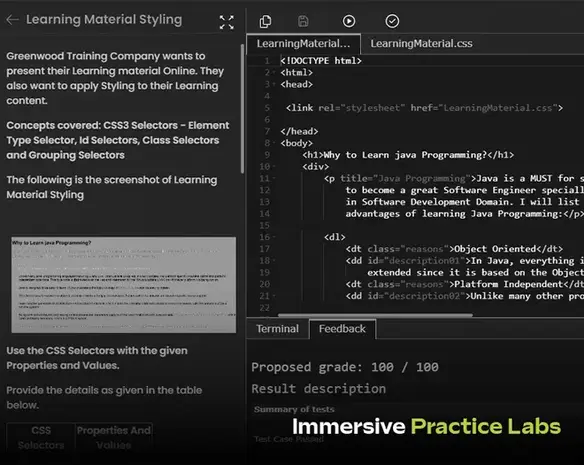Screen dimensions: 584x465
Task: Switch to the LearningMaterial.css tab
Action: [421, 44]
